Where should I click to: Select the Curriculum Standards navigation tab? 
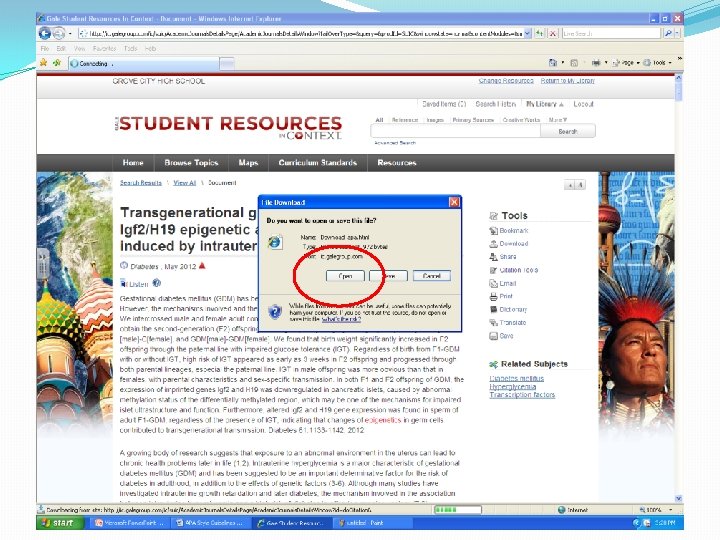click(318, 163)
